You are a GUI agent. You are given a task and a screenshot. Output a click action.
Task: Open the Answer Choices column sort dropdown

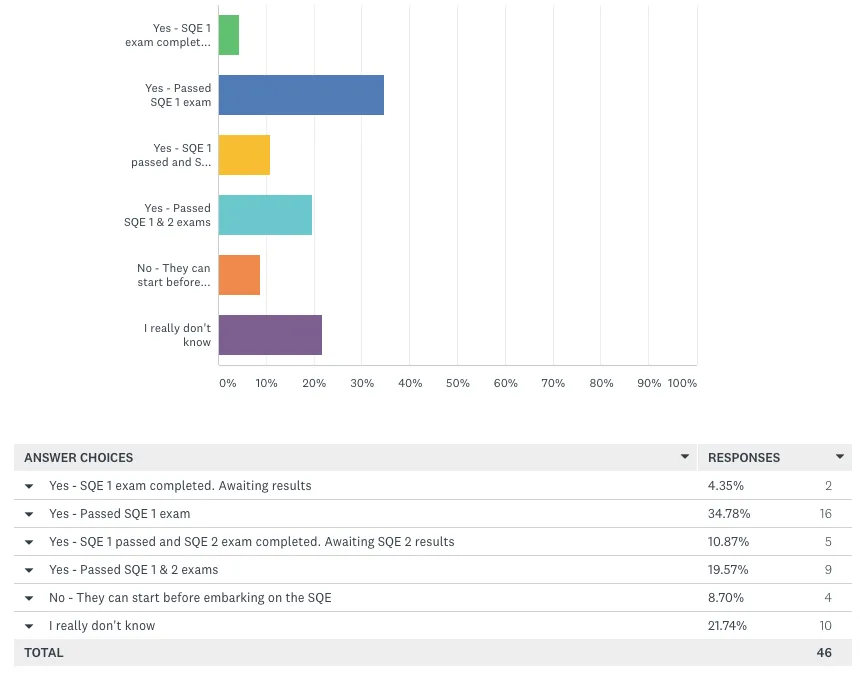point(684,456)
